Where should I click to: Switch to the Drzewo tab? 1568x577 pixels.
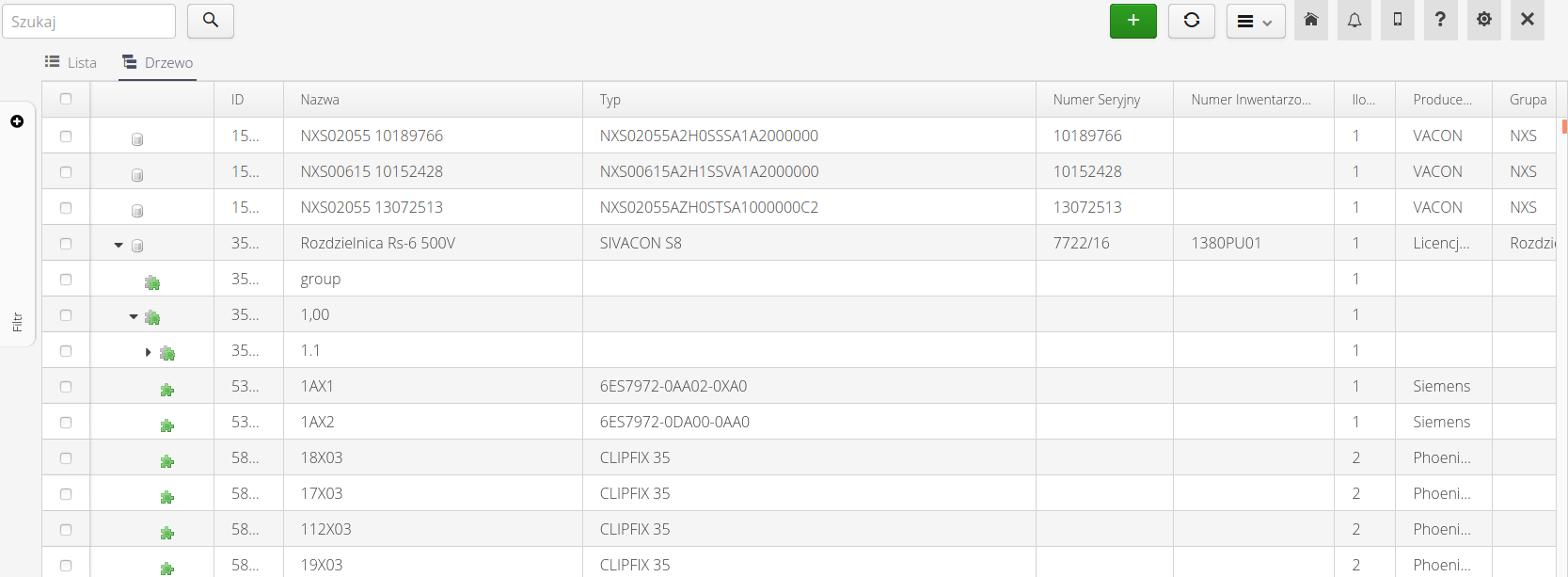158,62
